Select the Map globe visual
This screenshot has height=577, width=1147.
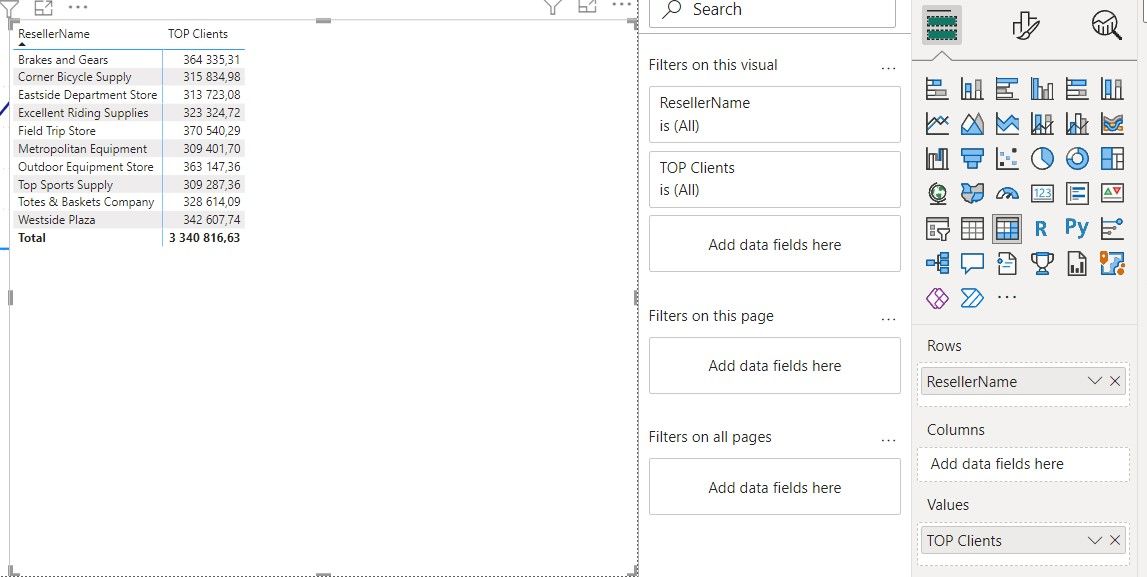coord(937,194)
